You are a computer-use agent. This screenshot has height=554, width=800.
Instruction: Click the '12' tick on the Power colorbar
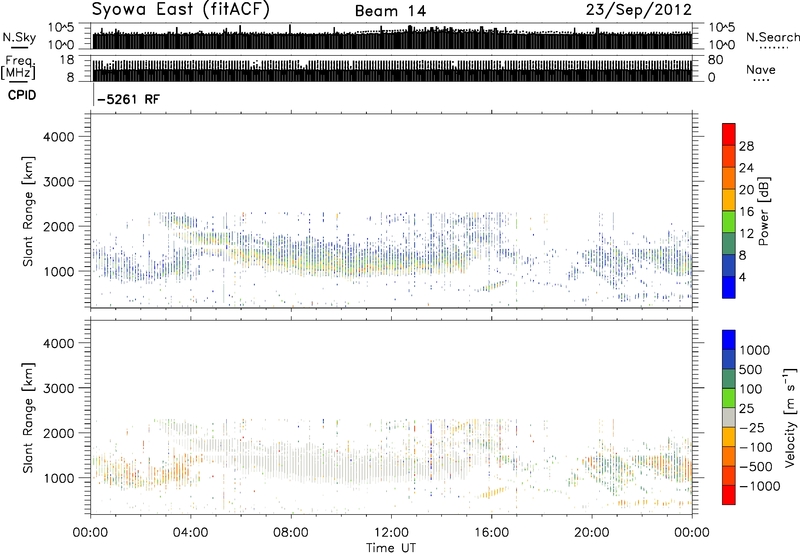coord(746,234)
